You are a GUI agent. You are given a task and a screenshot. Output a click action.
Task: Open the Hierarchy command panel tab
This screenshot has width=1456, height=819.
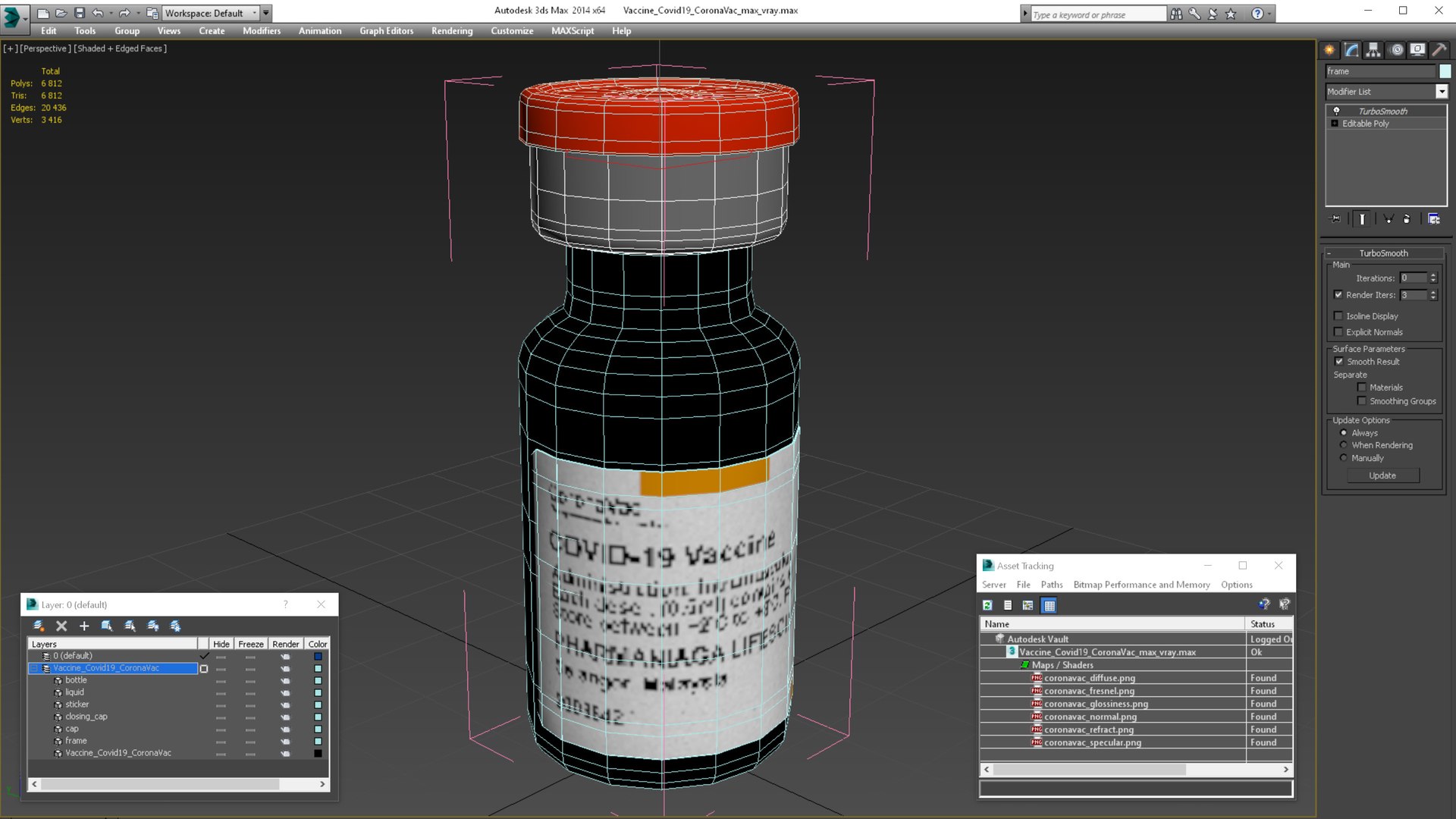click(1373, 50)
